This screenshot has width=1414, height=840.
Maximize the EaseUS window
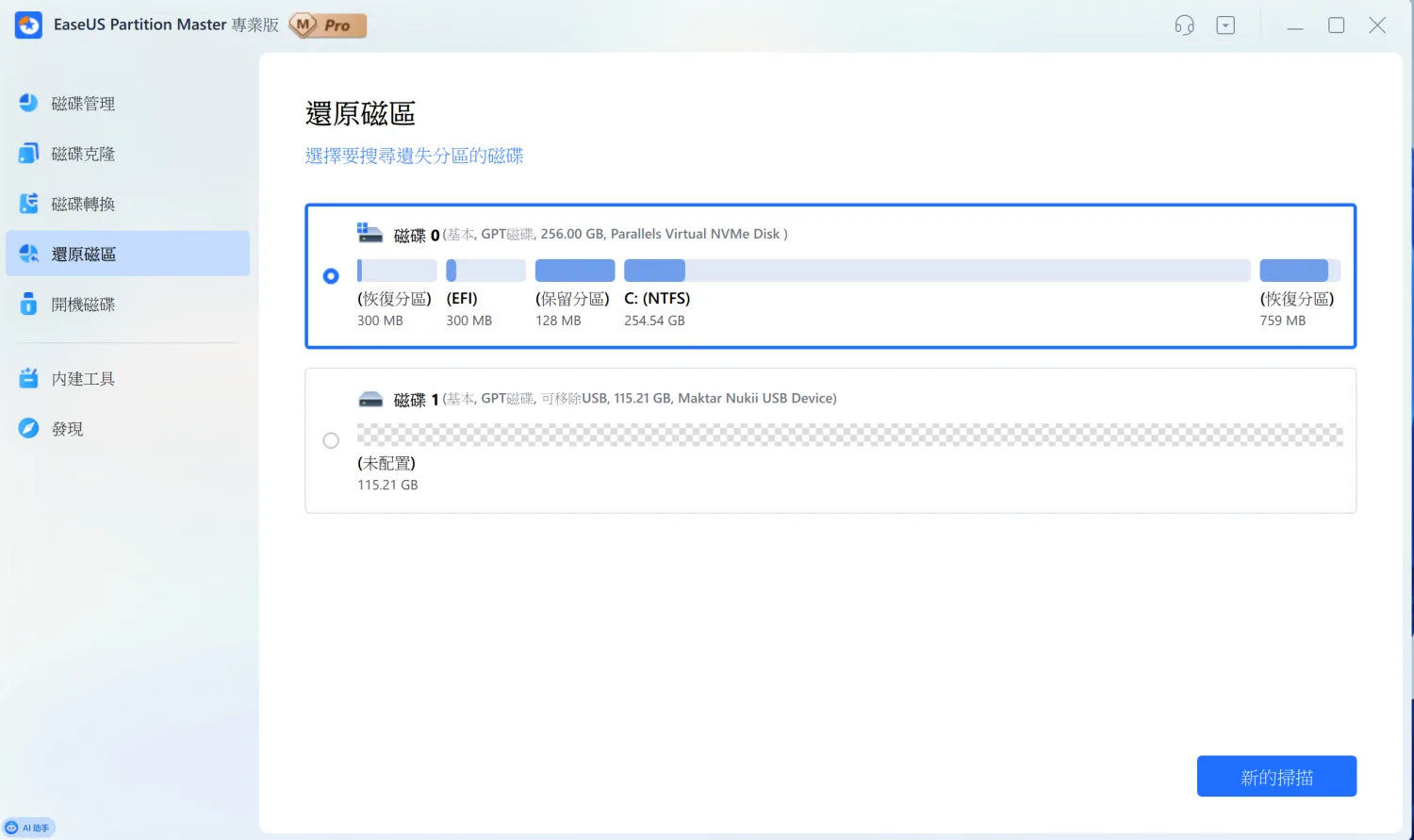(1337, 25)
